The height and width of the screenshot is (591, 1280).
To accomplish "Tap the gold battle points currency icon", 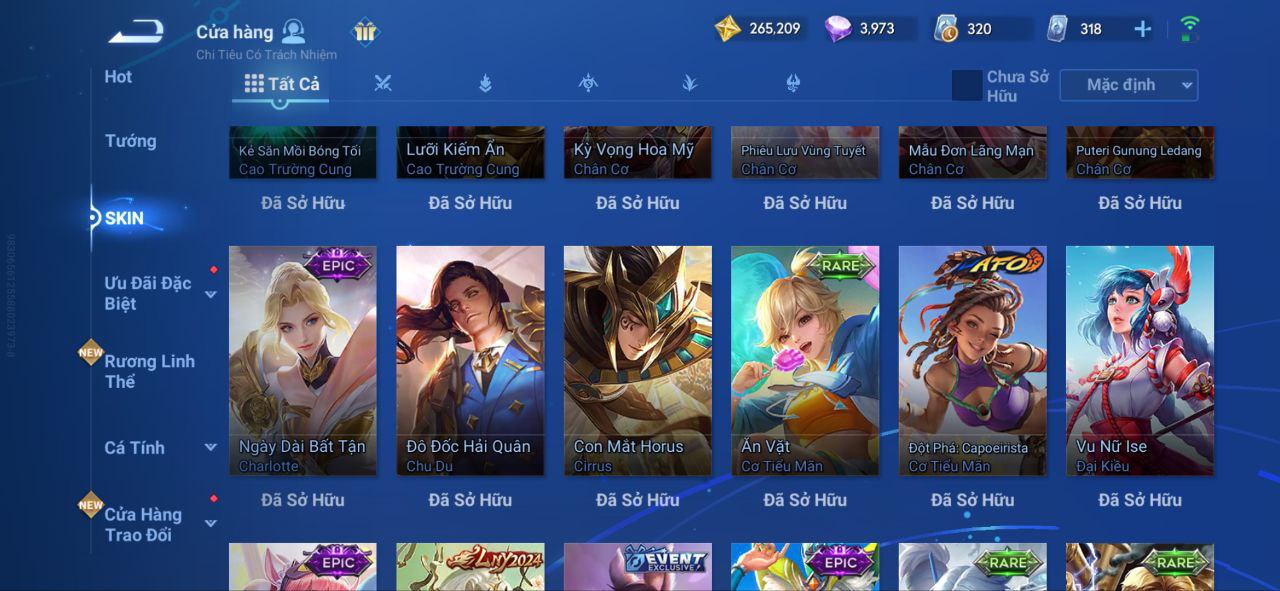I will pos(728,29).
